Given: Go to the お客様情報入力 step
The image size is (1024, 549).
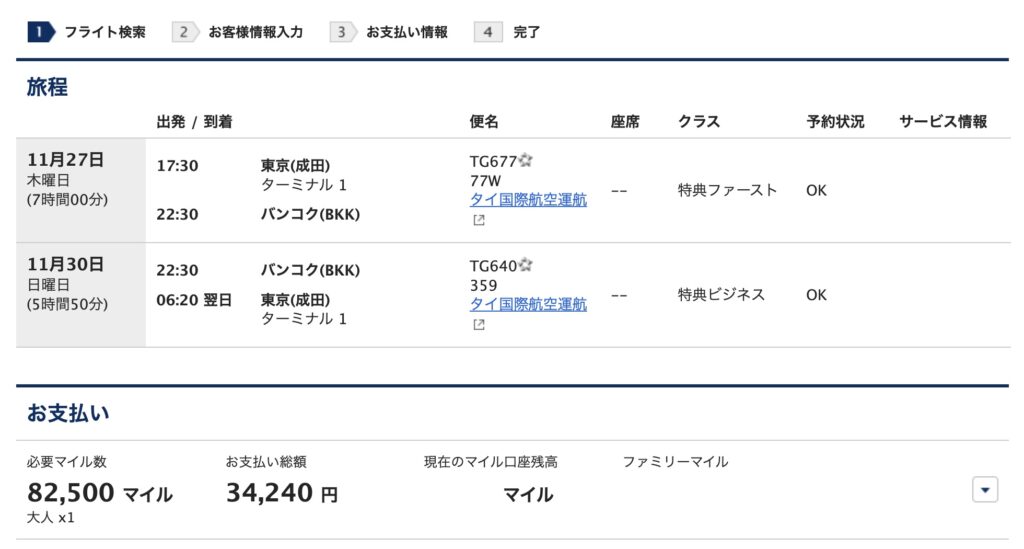Looking at the screenshot, I should point(255,32).
